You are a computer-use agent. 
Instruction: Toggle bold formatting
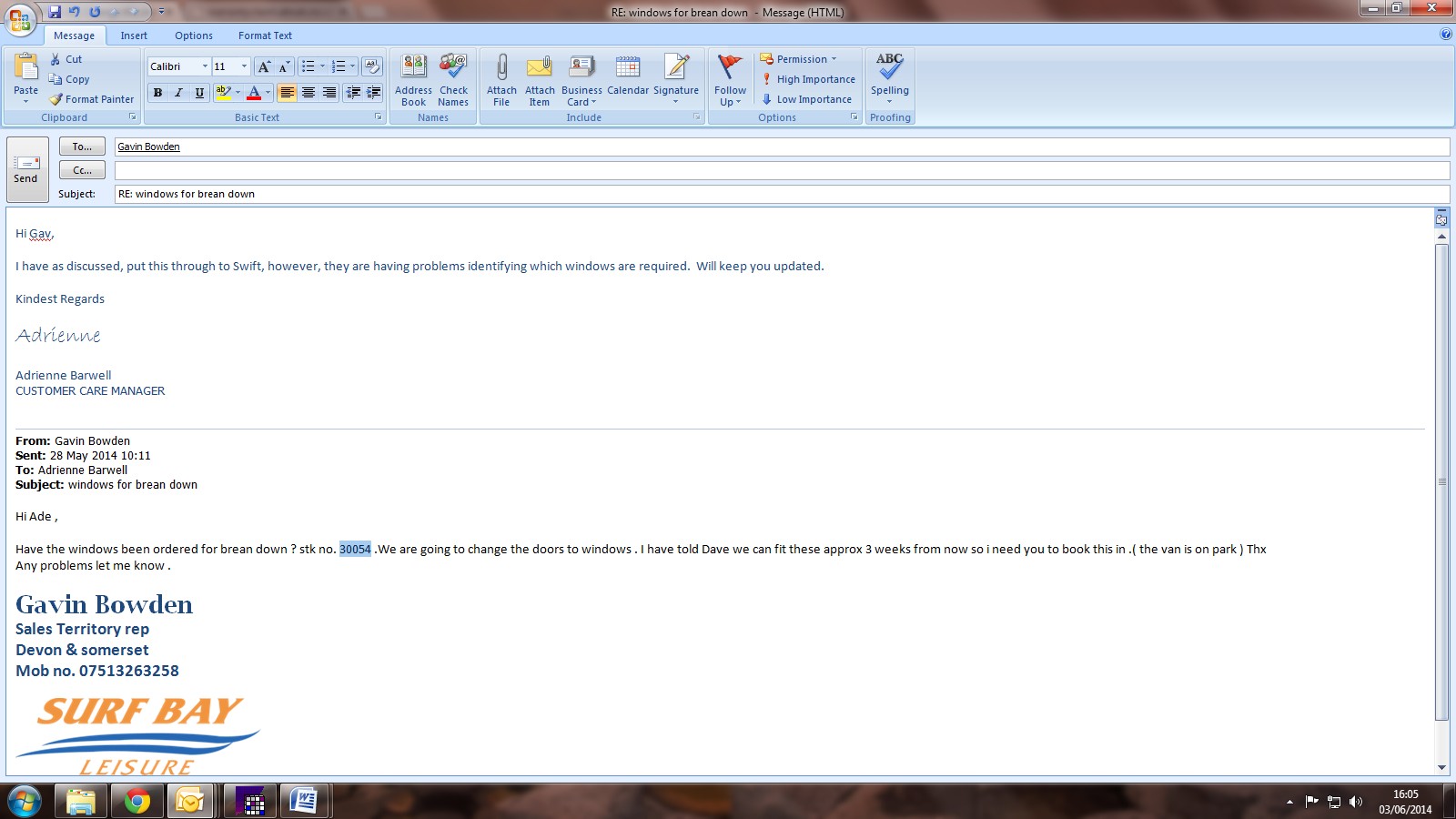158,93
